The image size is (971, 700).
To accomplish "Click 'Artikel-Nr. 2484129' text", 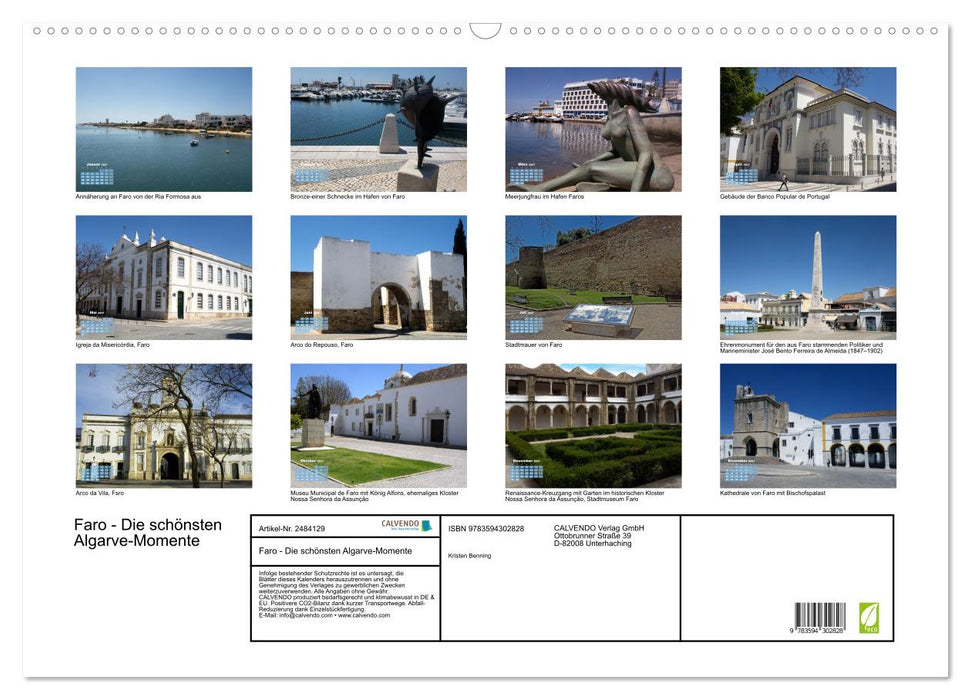I will point(292,528).
